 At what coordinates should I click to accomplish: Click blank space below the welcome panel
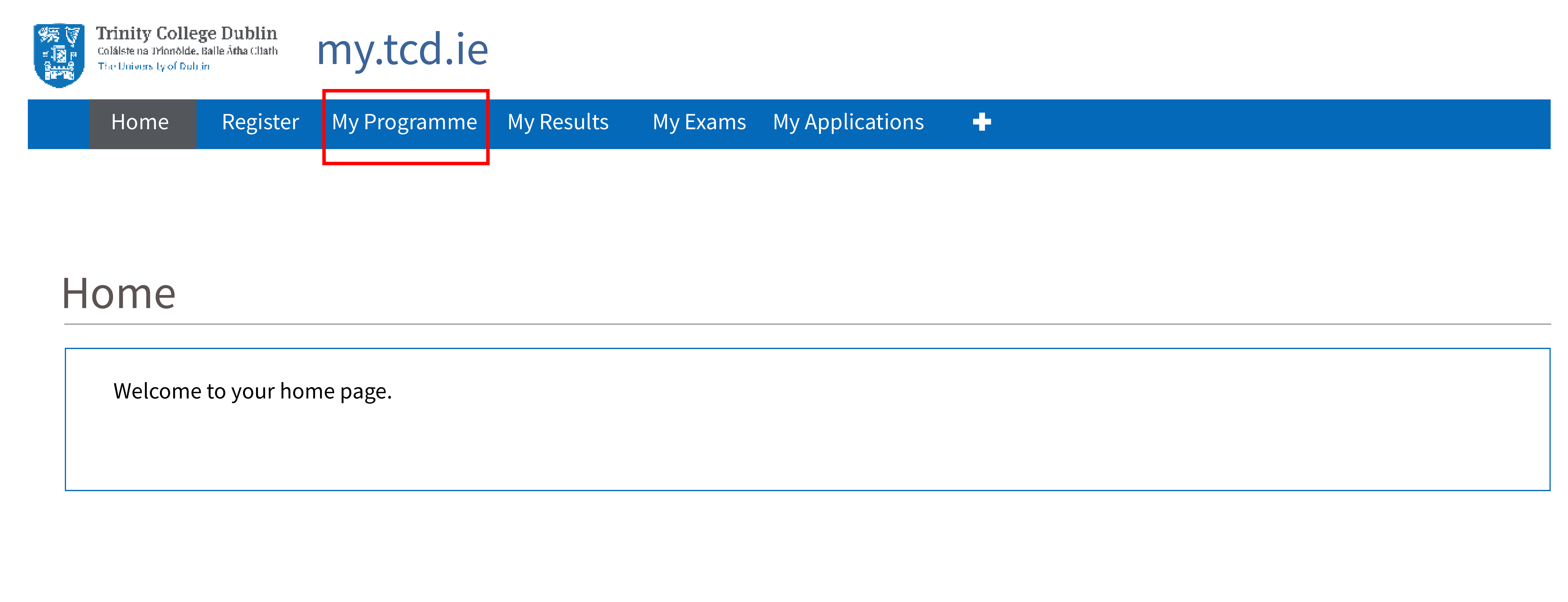coord(791,548)
